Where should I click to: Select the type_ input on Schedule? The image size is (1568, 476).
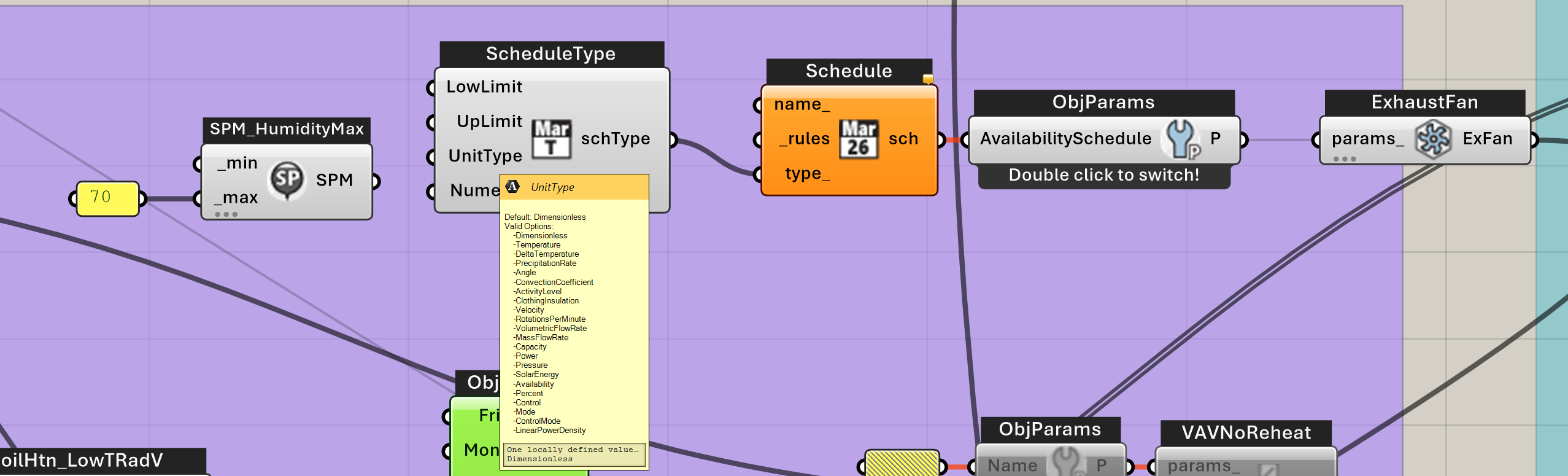tap(806, 174)
